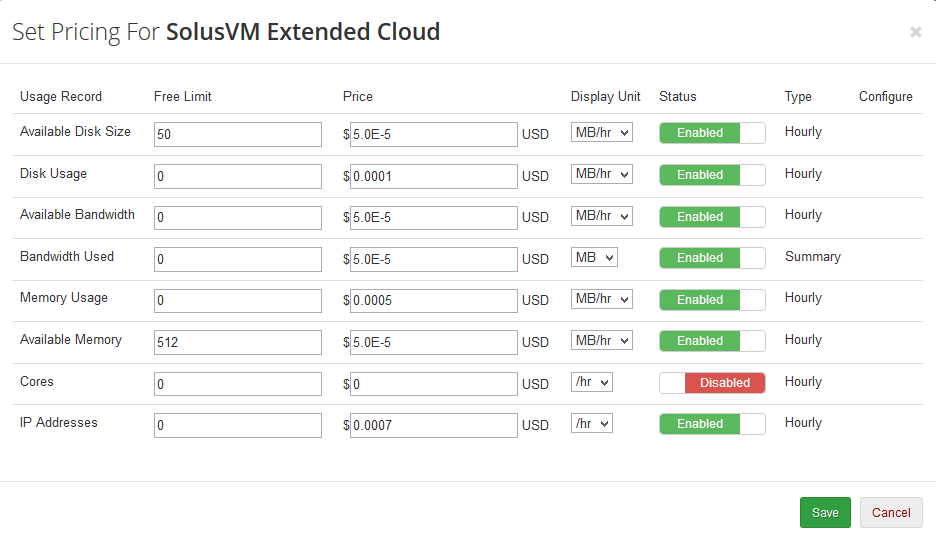Image resolution: width=936 pixels, height=541 pixels.
Task: Click Available Bandwidth price field
Action: point(433,217)
